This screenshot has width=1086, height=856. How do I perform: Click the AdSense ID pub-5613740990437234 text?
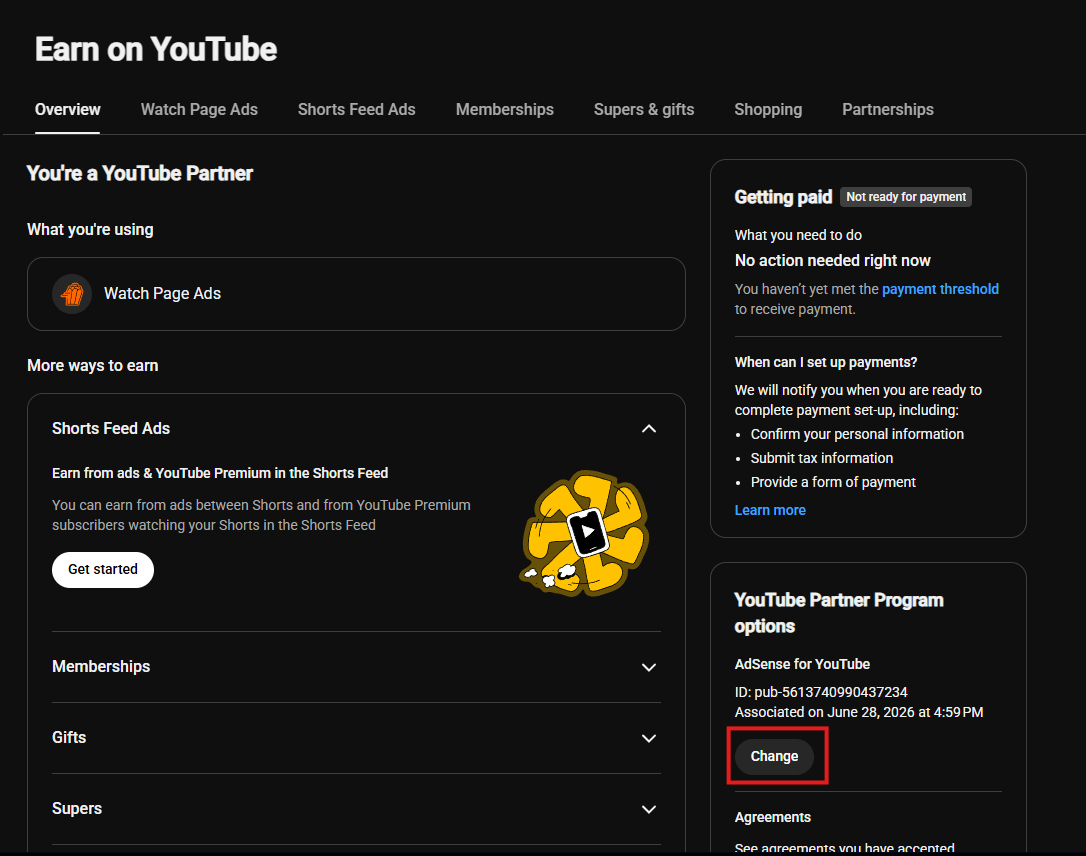tap(821, 692)
